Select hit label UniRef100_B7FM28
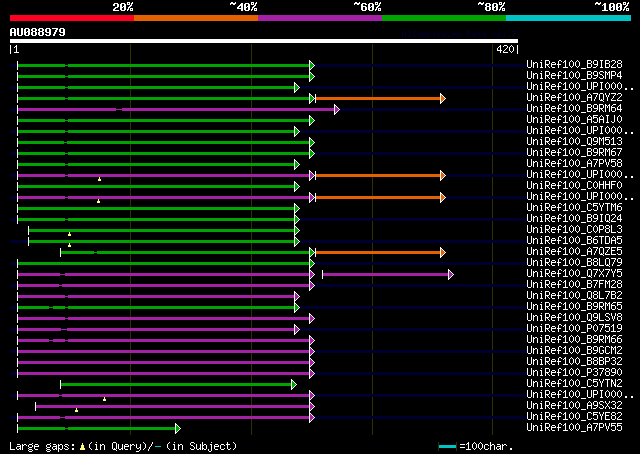640x454 pixels. click(574, 285)
